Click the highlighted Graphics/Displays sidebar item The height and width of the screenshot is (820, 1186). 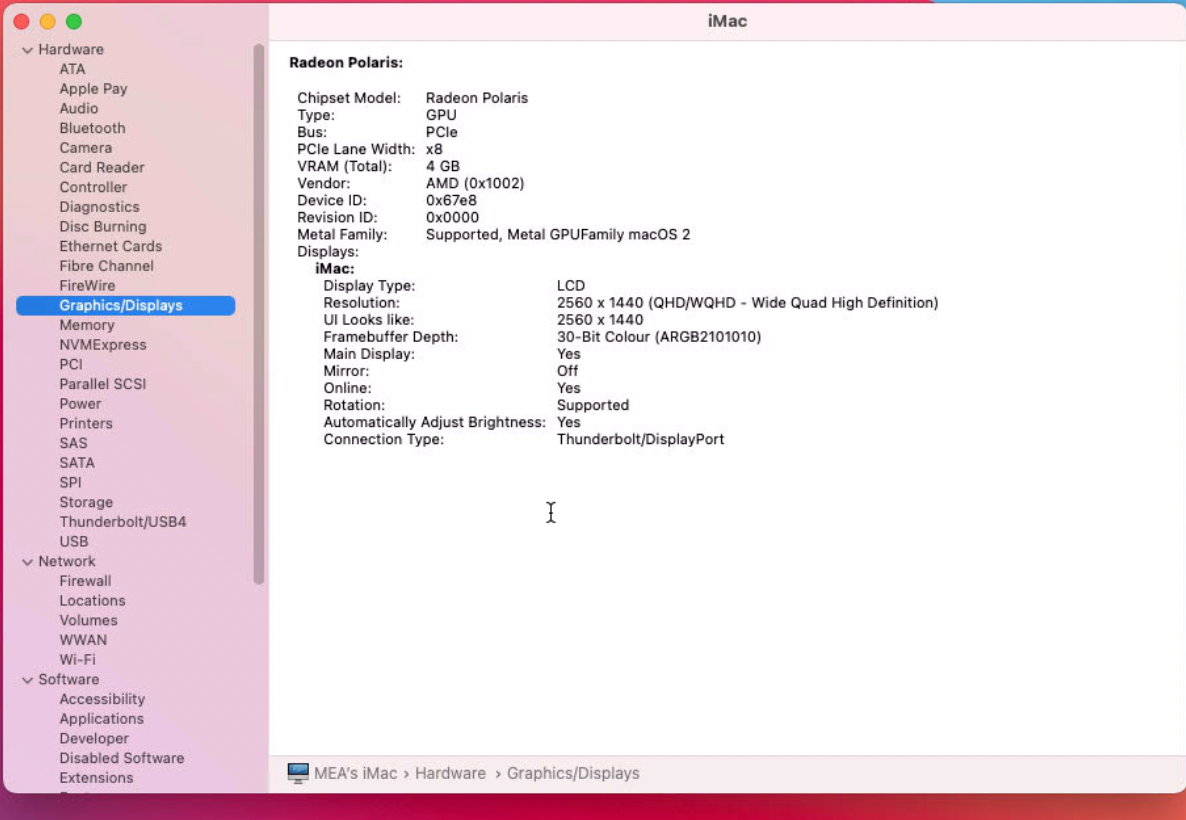click(x=126, y=305)
